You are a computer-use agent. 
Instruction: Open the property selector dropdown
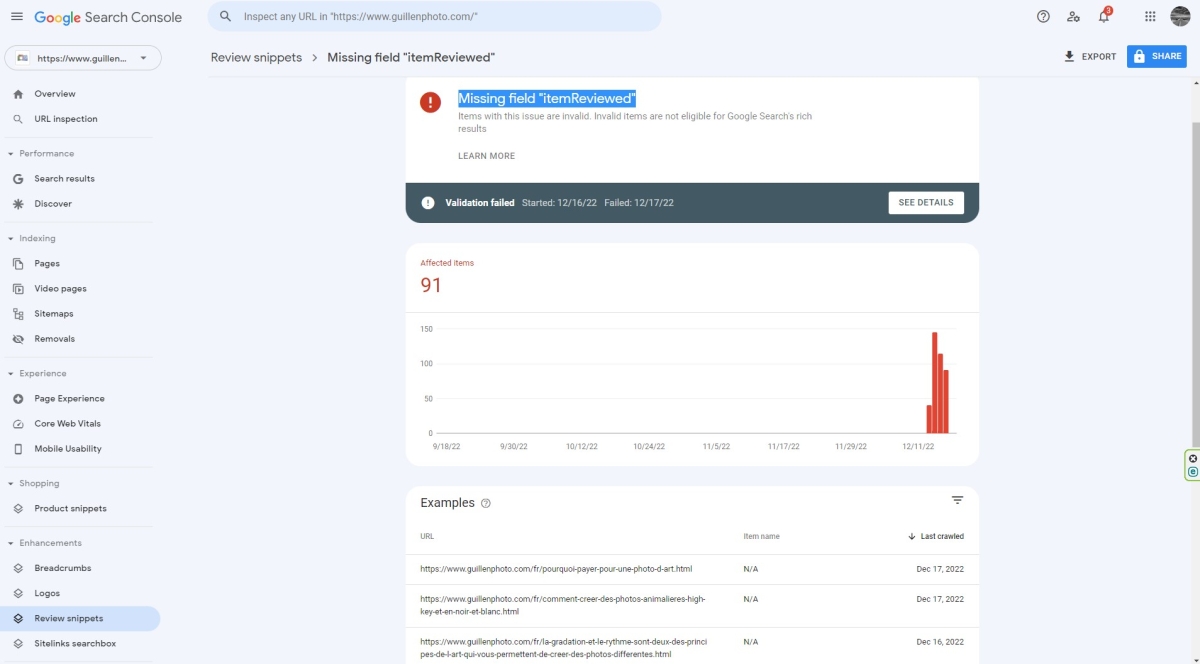82,58
